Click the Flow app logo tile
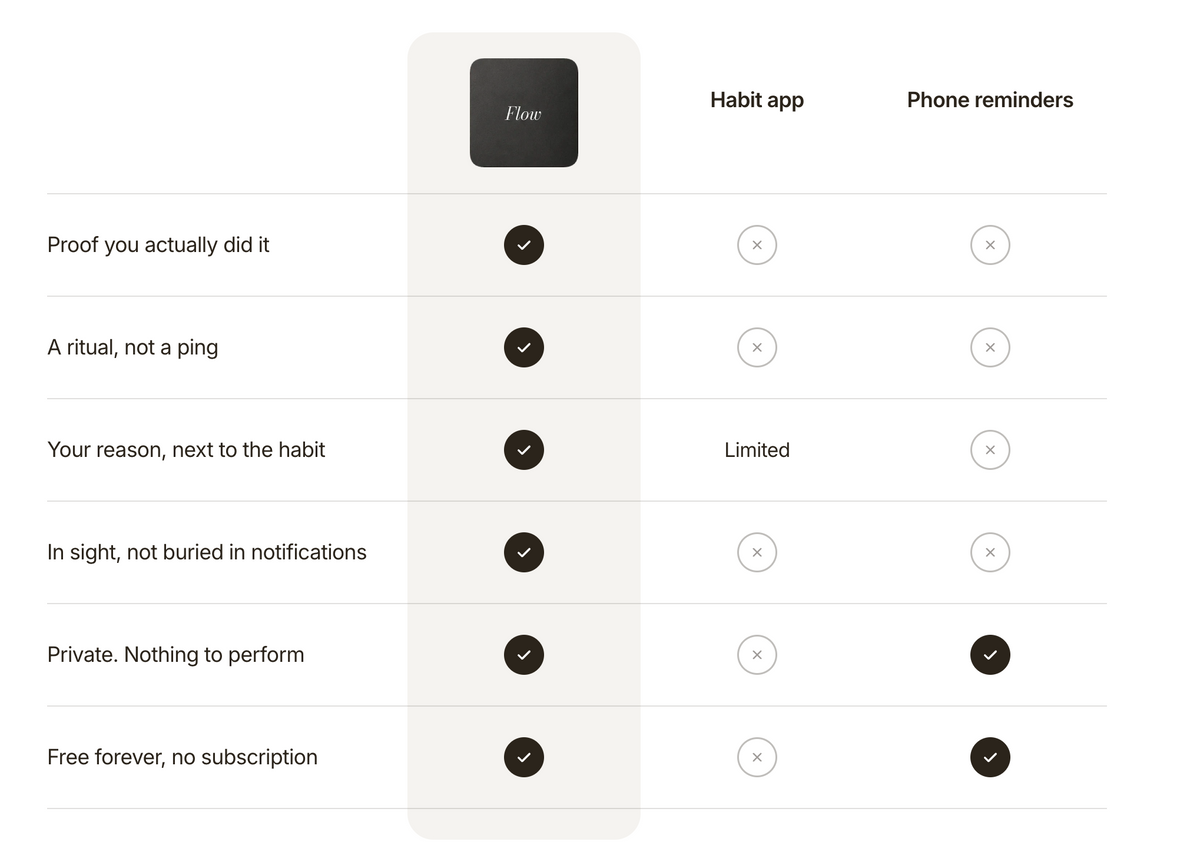This screenshot has height=855, width=1200. point(524,113)
